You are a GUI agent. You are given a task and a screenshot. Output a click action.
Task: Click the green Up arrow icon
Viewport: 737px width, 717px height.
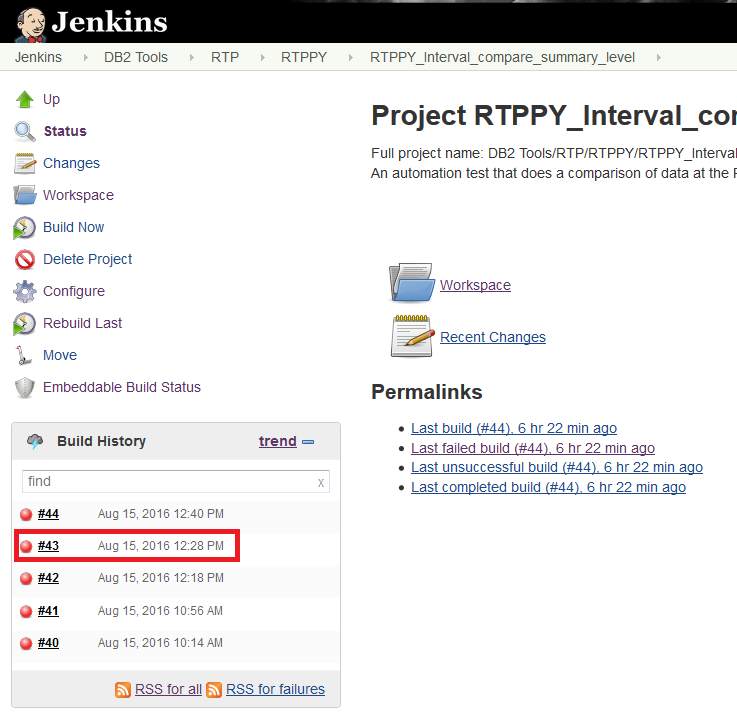[x=25, y=99]
